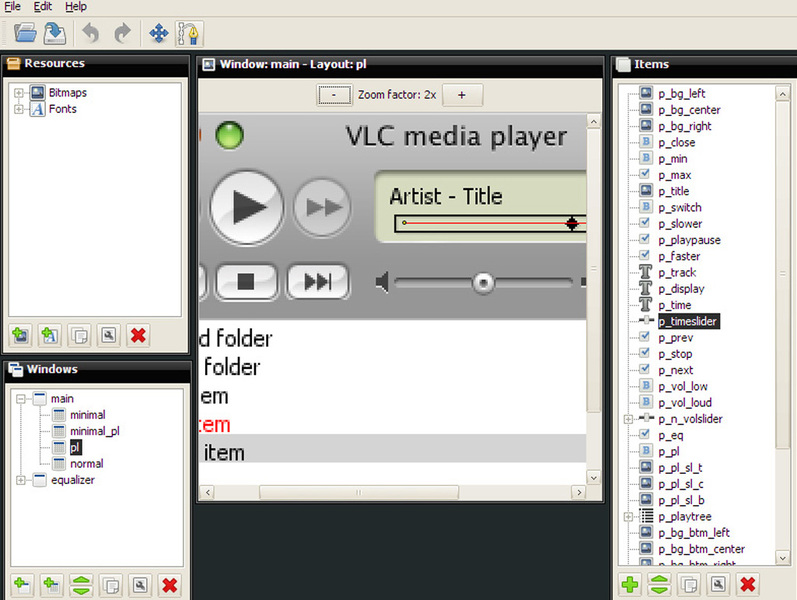Select p_faster checkbox item
This screenshot has width=797, height=600.
point(679,256)
